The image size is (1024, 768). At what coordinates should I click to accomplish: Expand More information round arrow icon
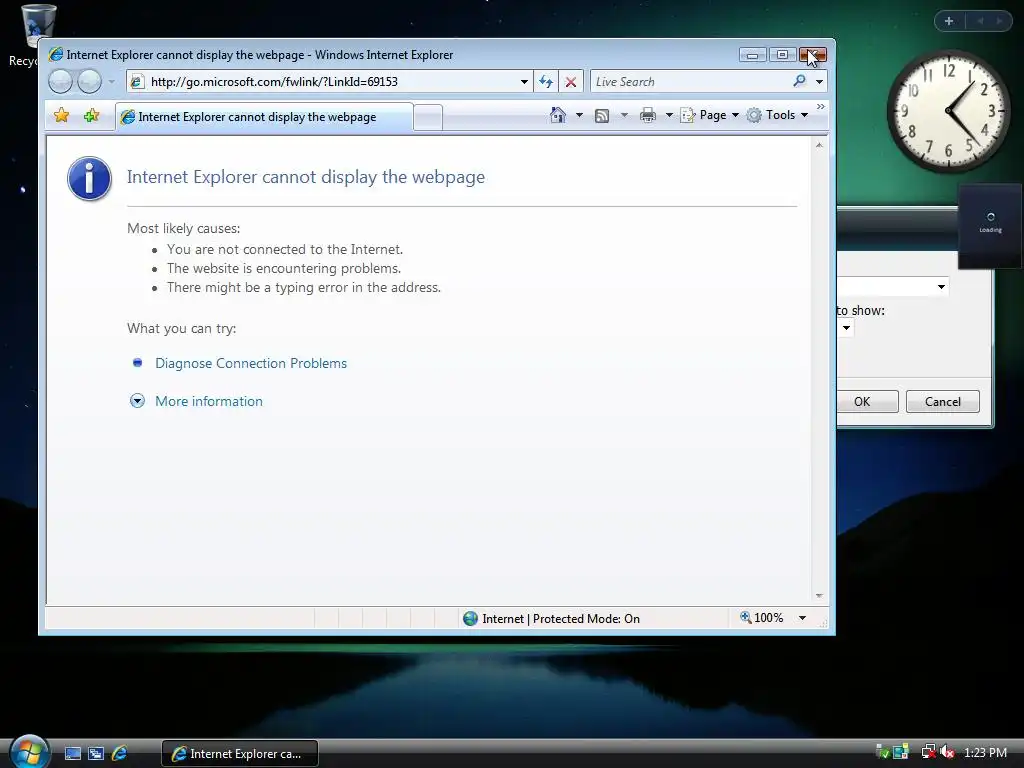pos(137,401)
